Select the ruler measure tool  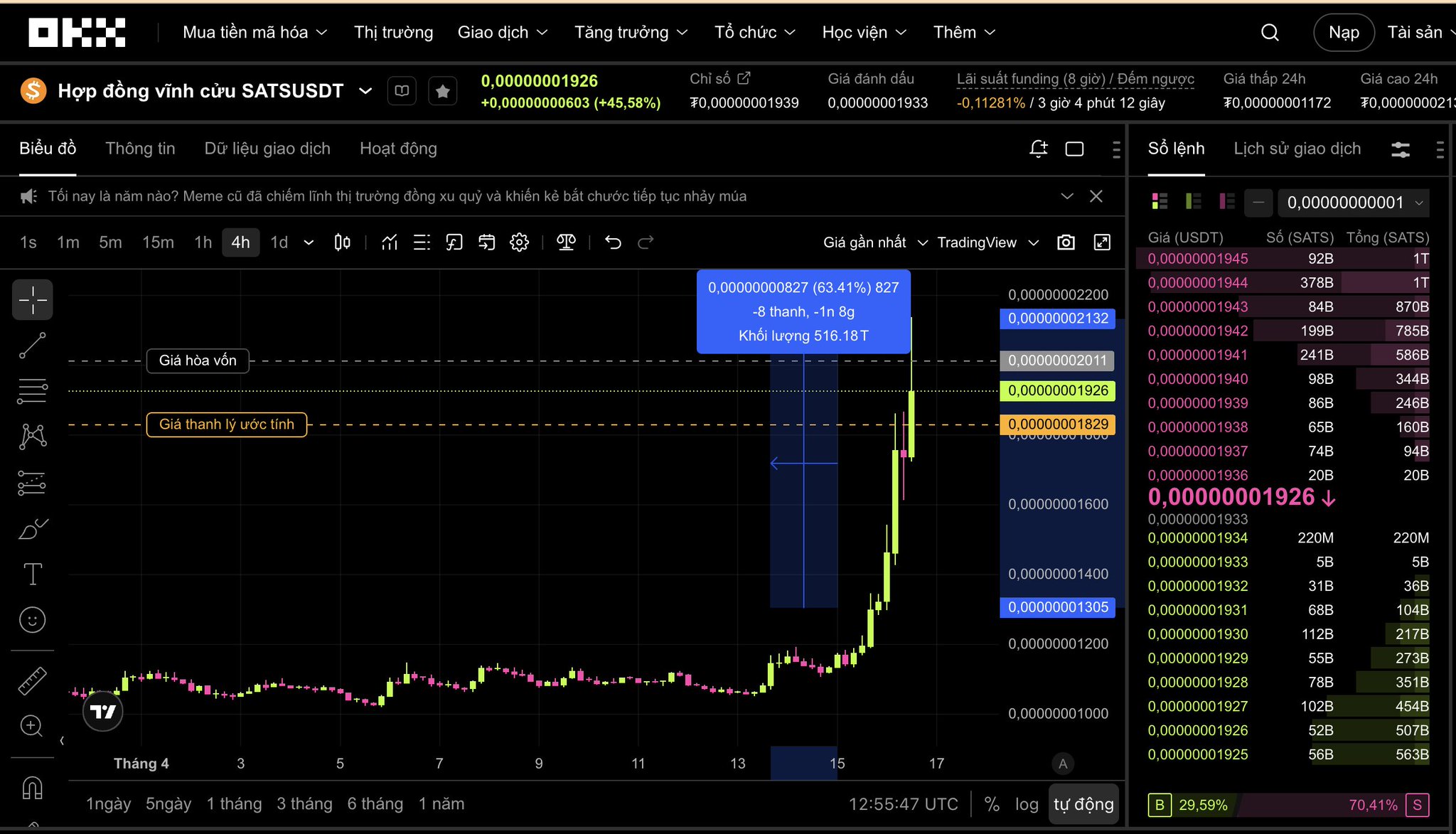point(33,680)
